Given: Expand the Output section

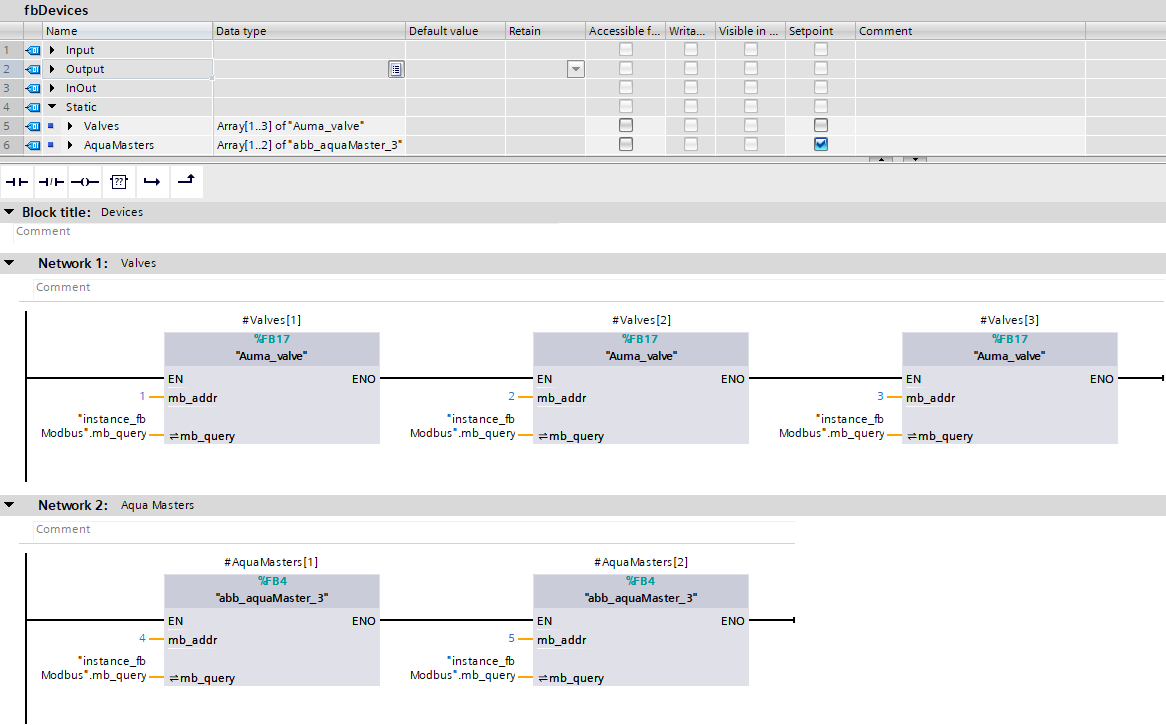Looking at the screenshot, I should click(x=52, y=69).
